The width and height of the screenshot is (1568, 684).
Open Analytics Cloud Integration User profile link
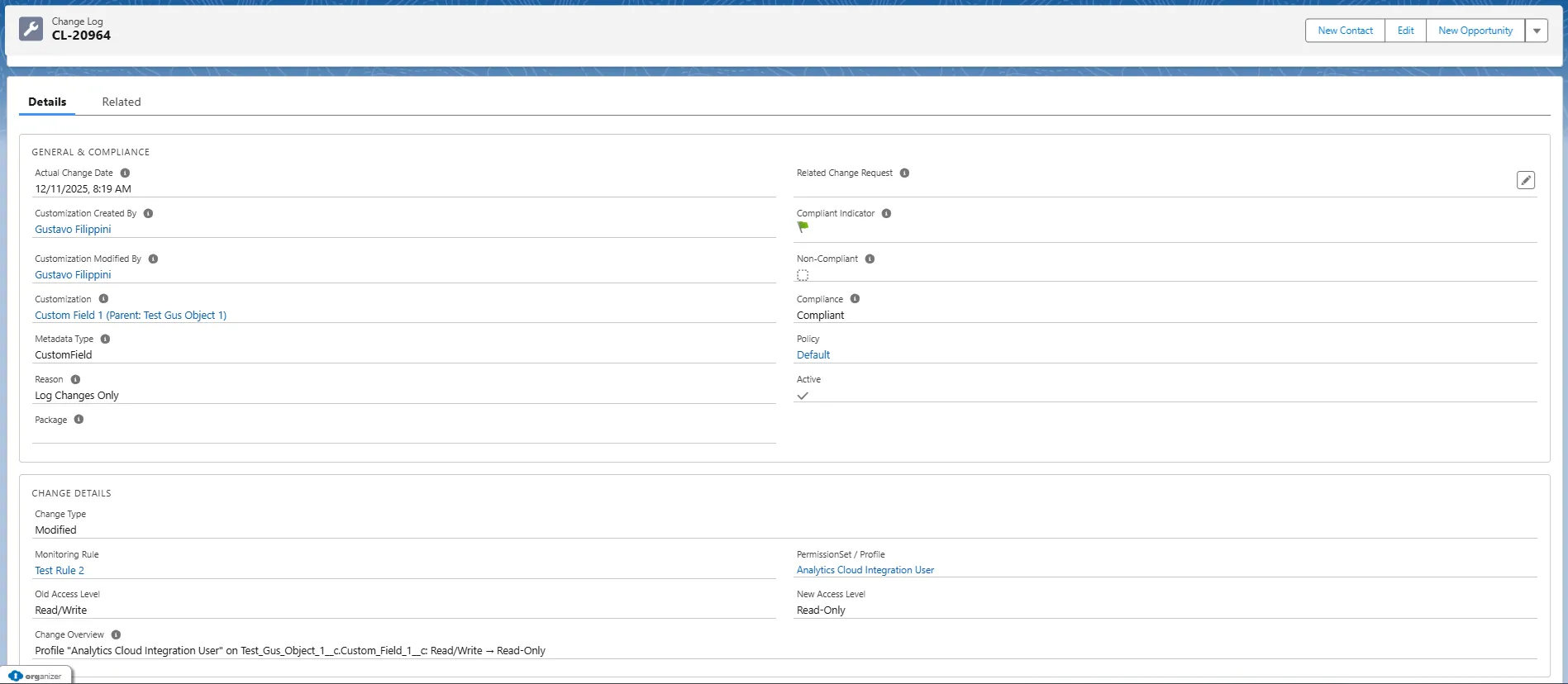click(865, 570)
